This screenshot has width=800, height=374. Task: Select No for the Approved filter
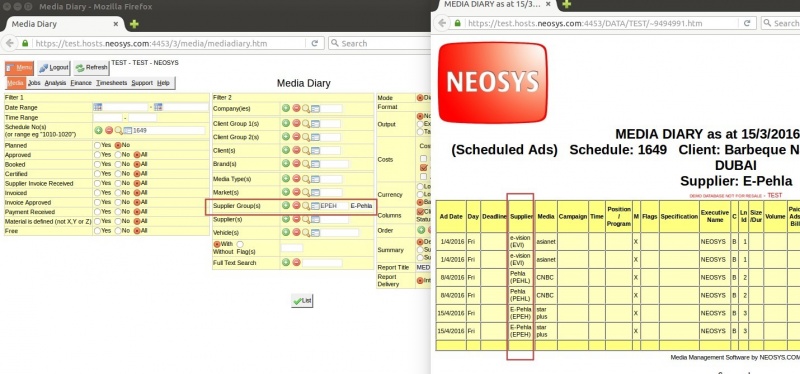[x=117, y=155]
